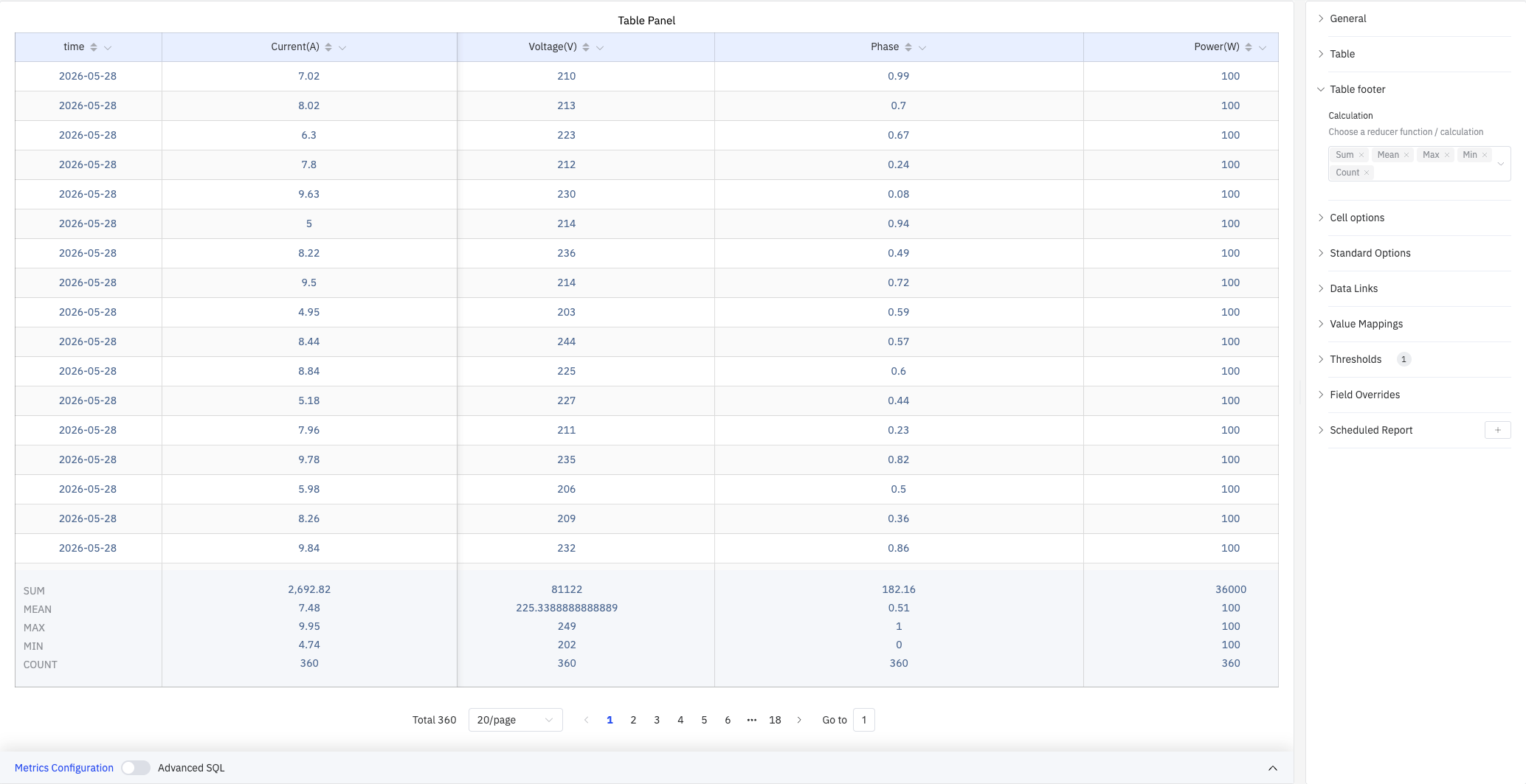1526x784 pixels.
Task: Remove the Sum calculation tag
Action: click(x=1361, y=155)
